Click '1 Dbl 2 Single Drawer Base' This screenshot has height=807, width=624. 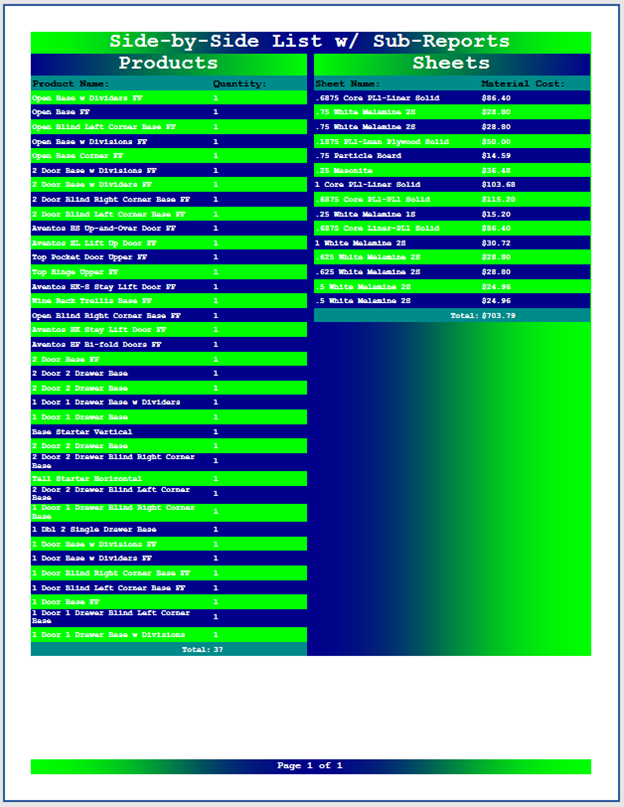94,529
